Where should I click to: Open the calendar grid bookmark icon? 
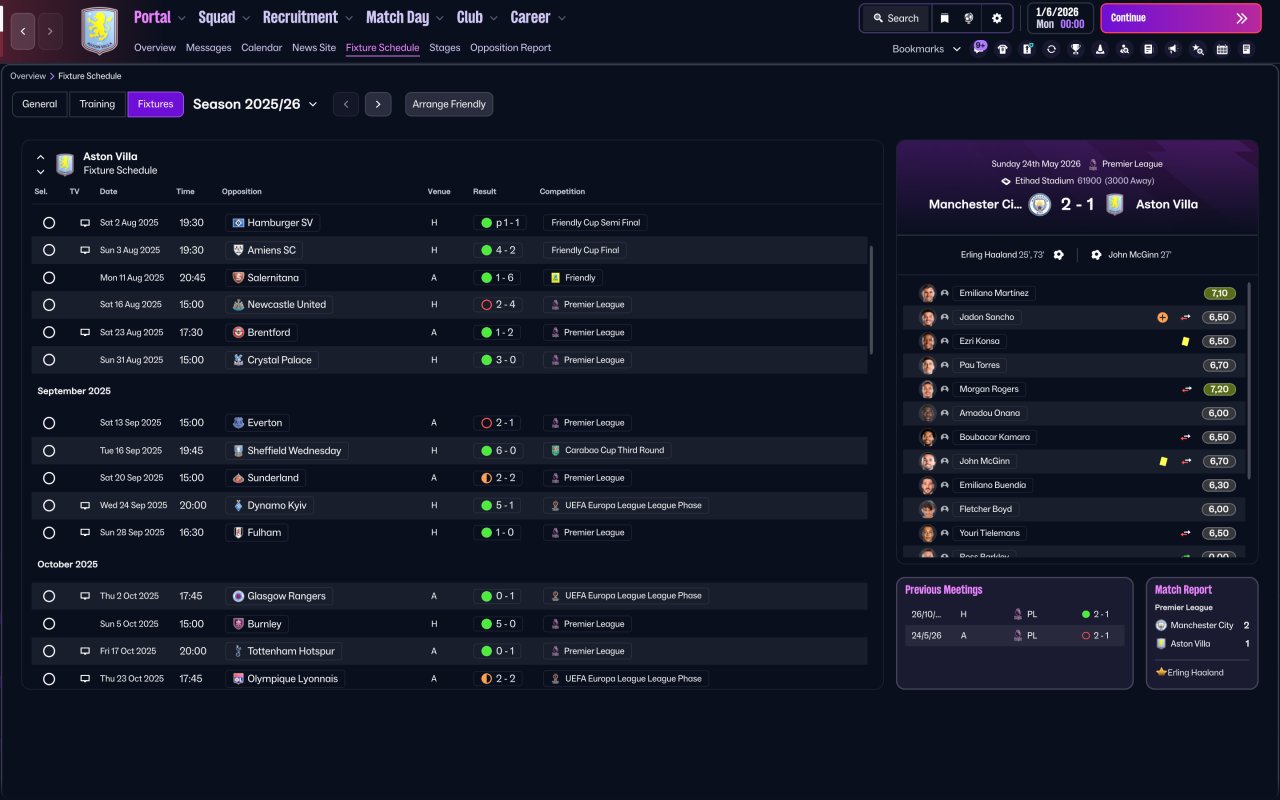(x=1222, y=49)
